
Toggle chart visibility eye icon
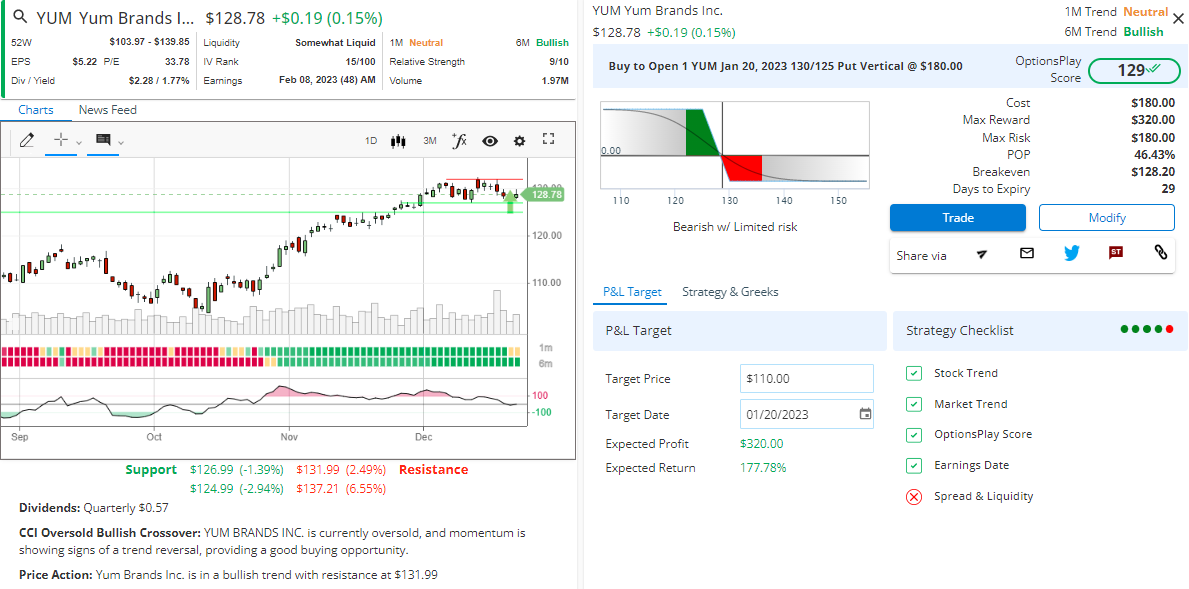490,140
